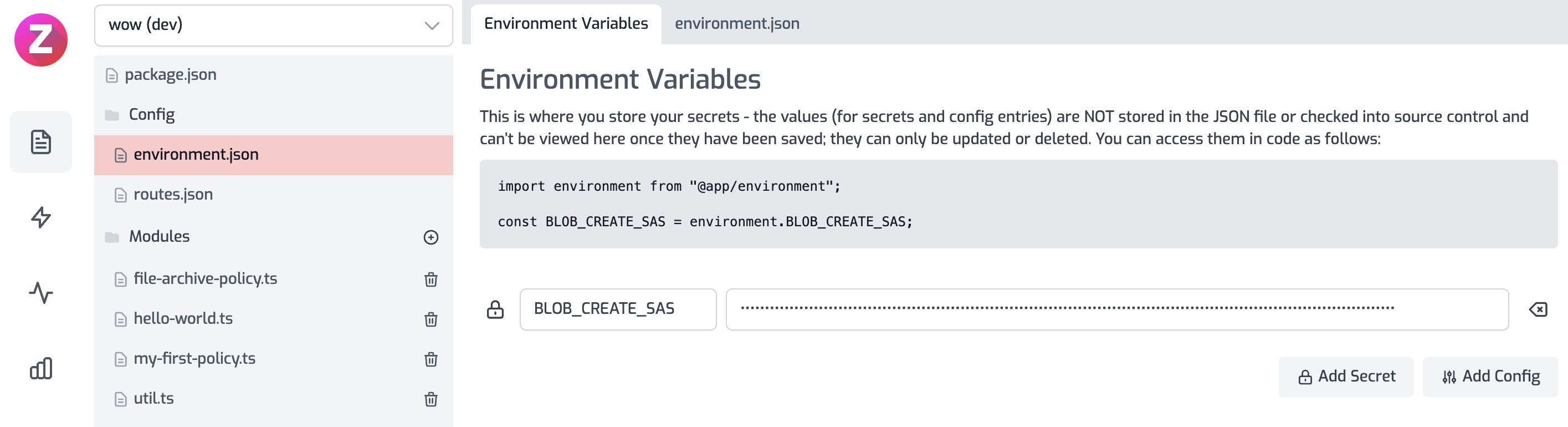Collapse the Modules folder
Viewport: 1568px width, 427px height.
(x=159, y=236)
